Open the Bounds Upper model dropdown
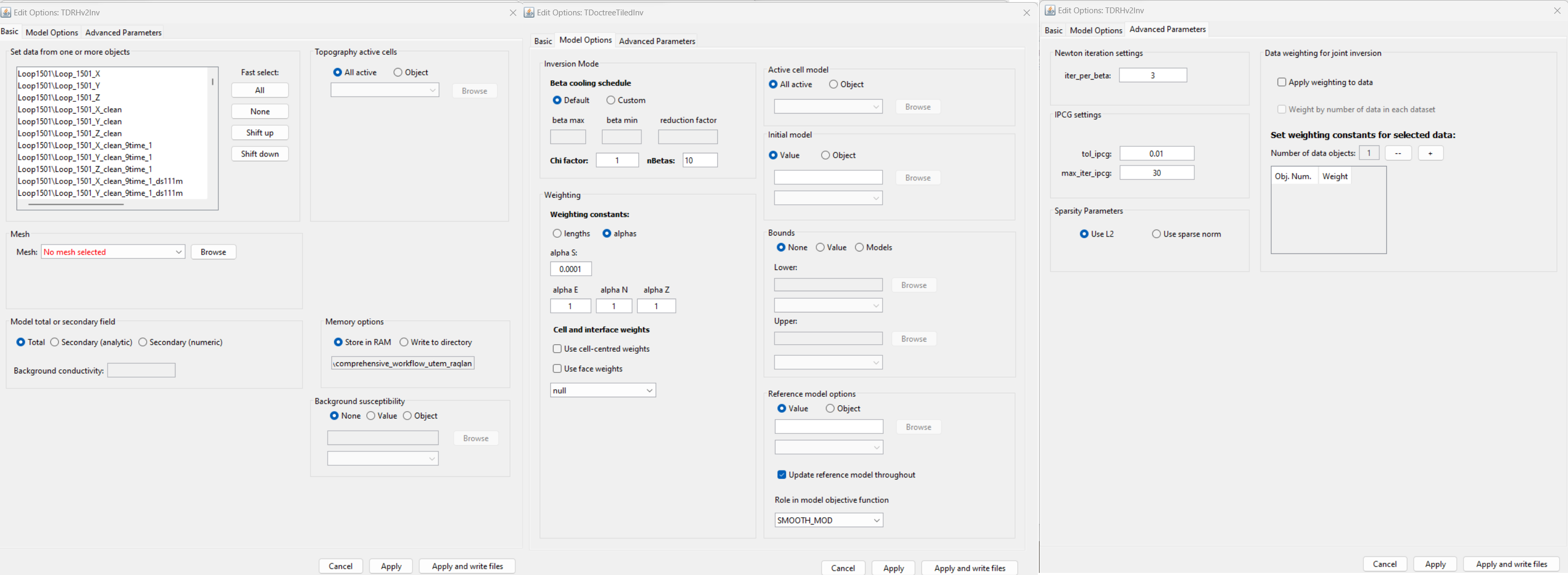 tap(829, 363)
